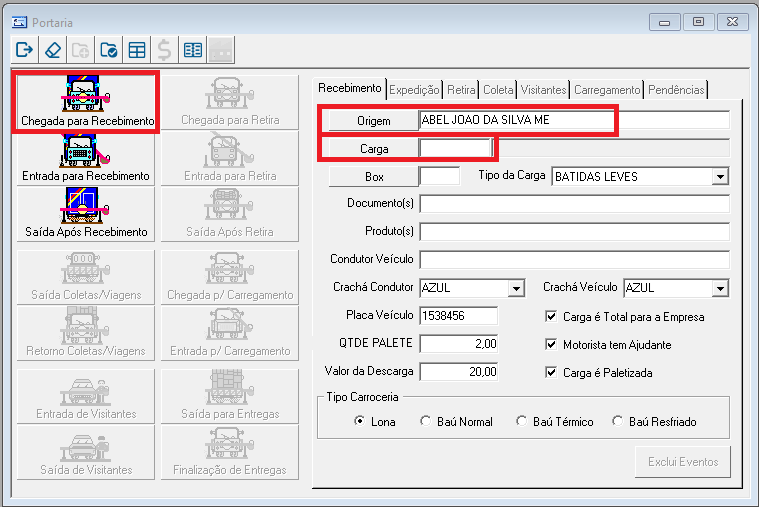
Task: Click the folder with checkmark toolbar icon
Action: (x=108, y=50)
